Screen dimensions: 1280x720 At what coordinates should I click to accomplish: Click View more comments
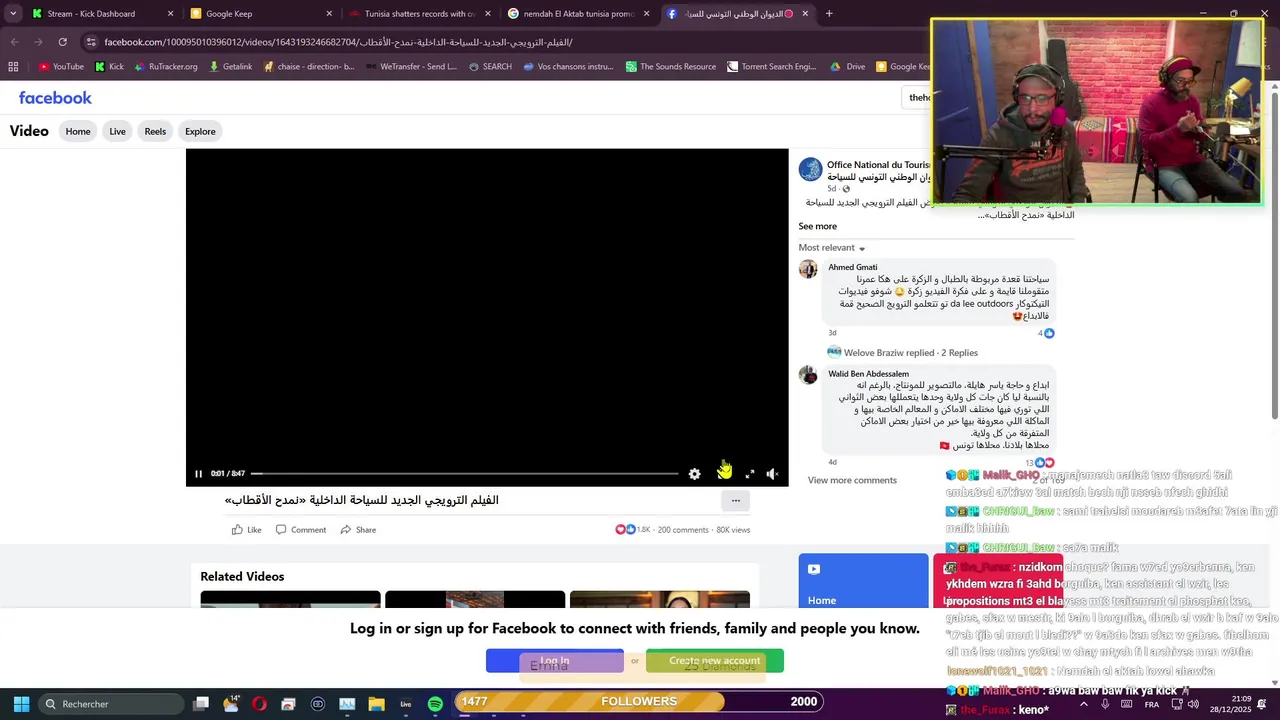tap(852, 480)
